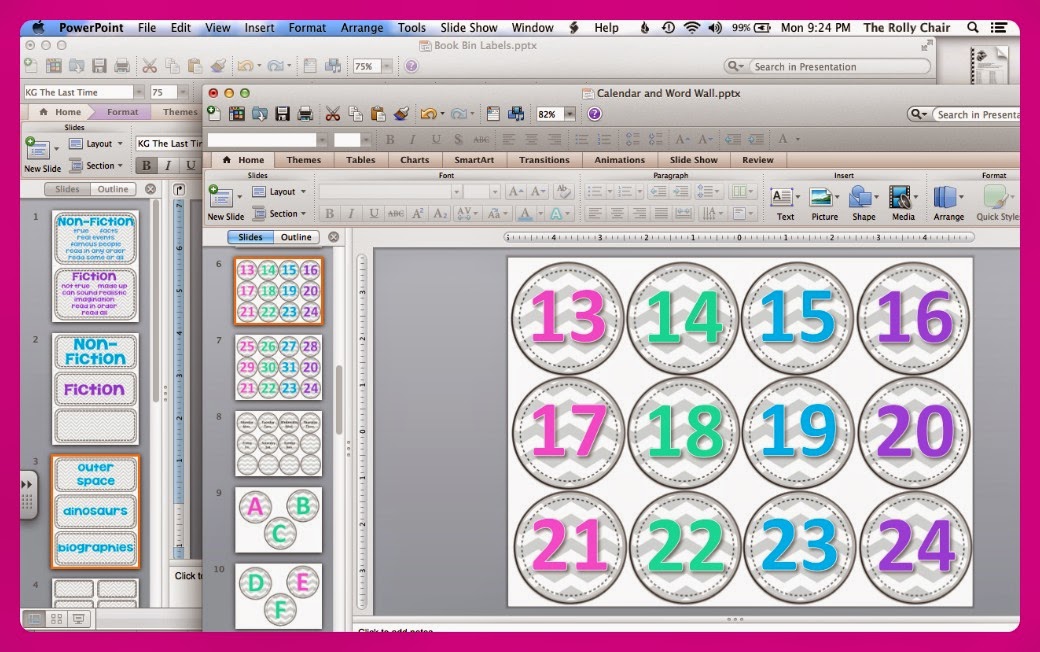Select the Slides pane button in Calendar window

coord(251,237)
